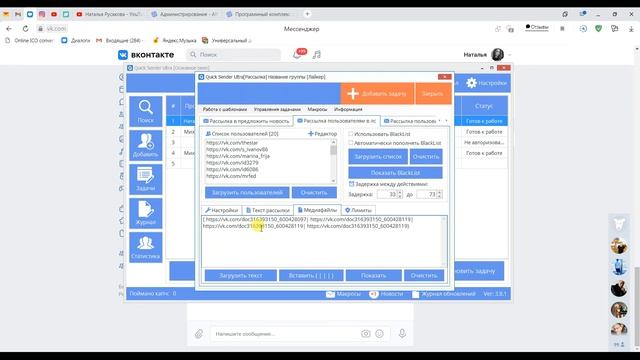Open the Журнал sidebar button
640x360 pixels.
146,213
